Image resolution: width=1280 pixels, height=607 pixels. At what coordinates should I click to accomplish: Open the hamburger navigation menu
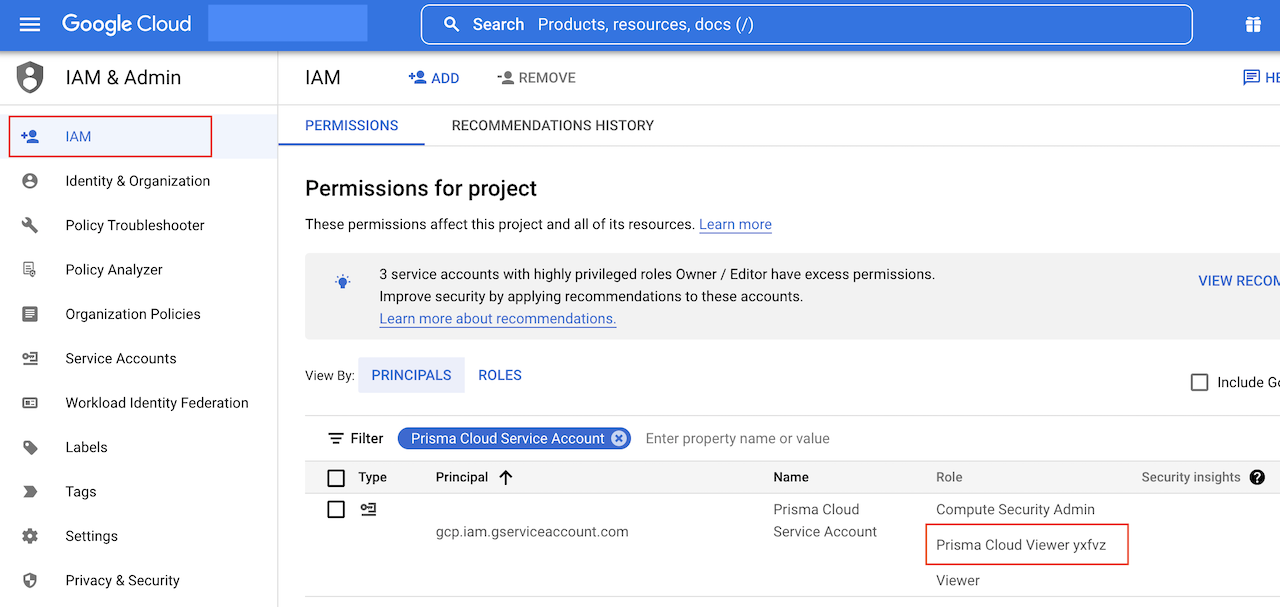(30, 24)
